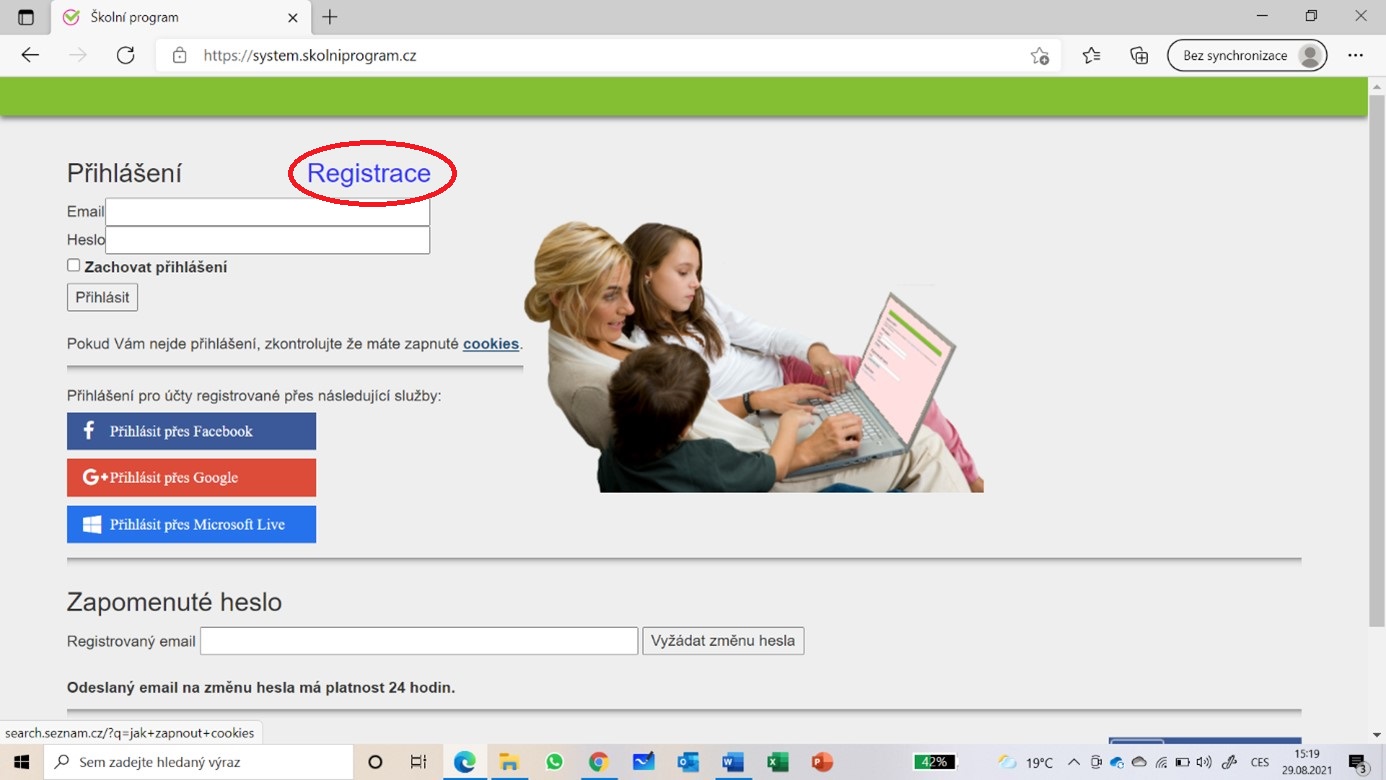The width and height of the screenshot is (1386, 780).
Task: Focus the Heslo password field
Action: (268, 240)
